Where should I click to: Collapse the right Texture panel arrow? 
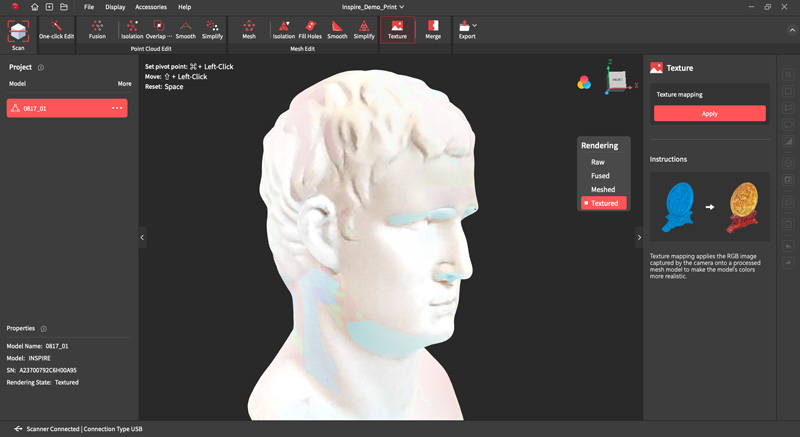click(639, 238)
